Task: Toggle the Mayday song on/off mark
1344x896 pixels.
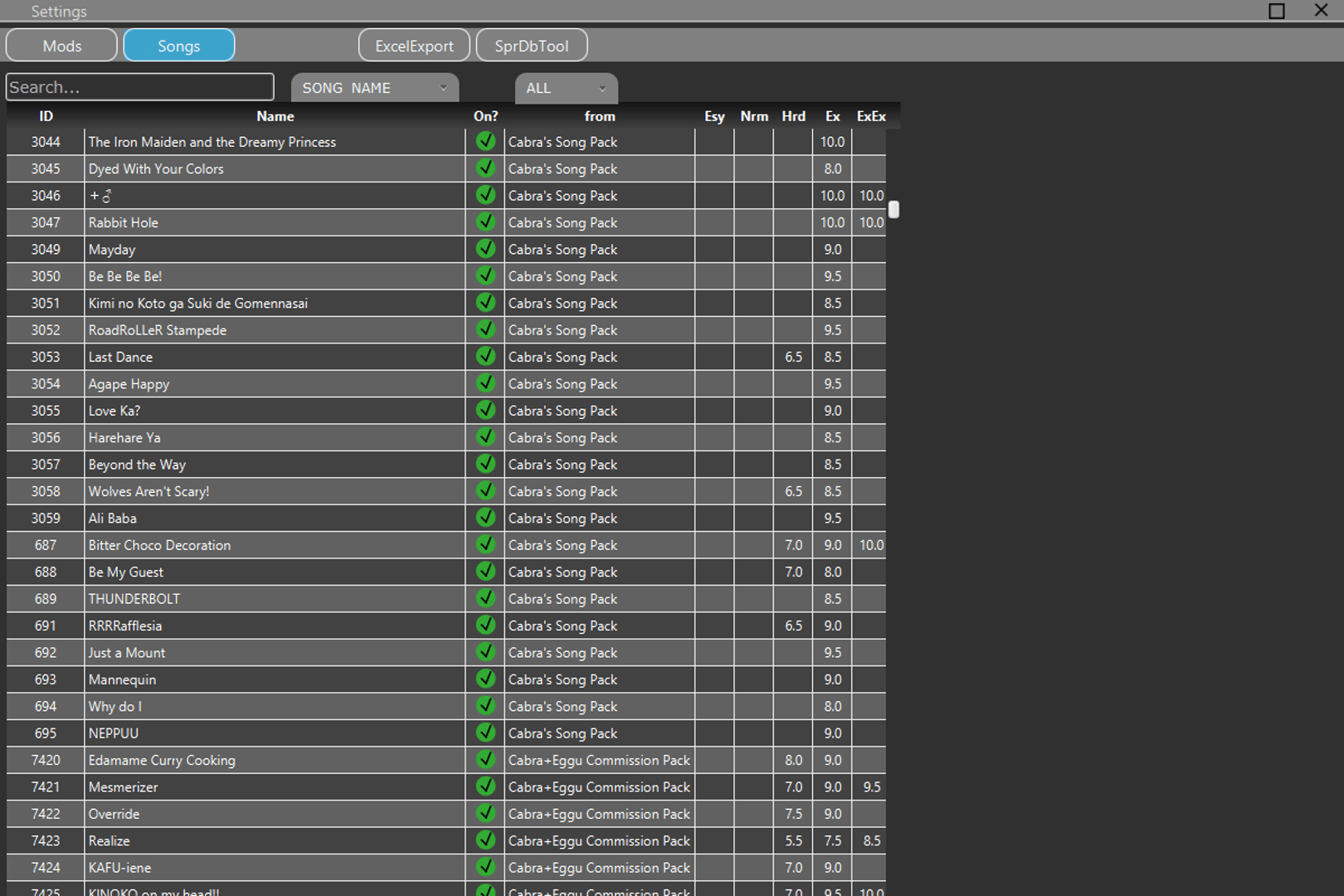Action: (485, 249)
